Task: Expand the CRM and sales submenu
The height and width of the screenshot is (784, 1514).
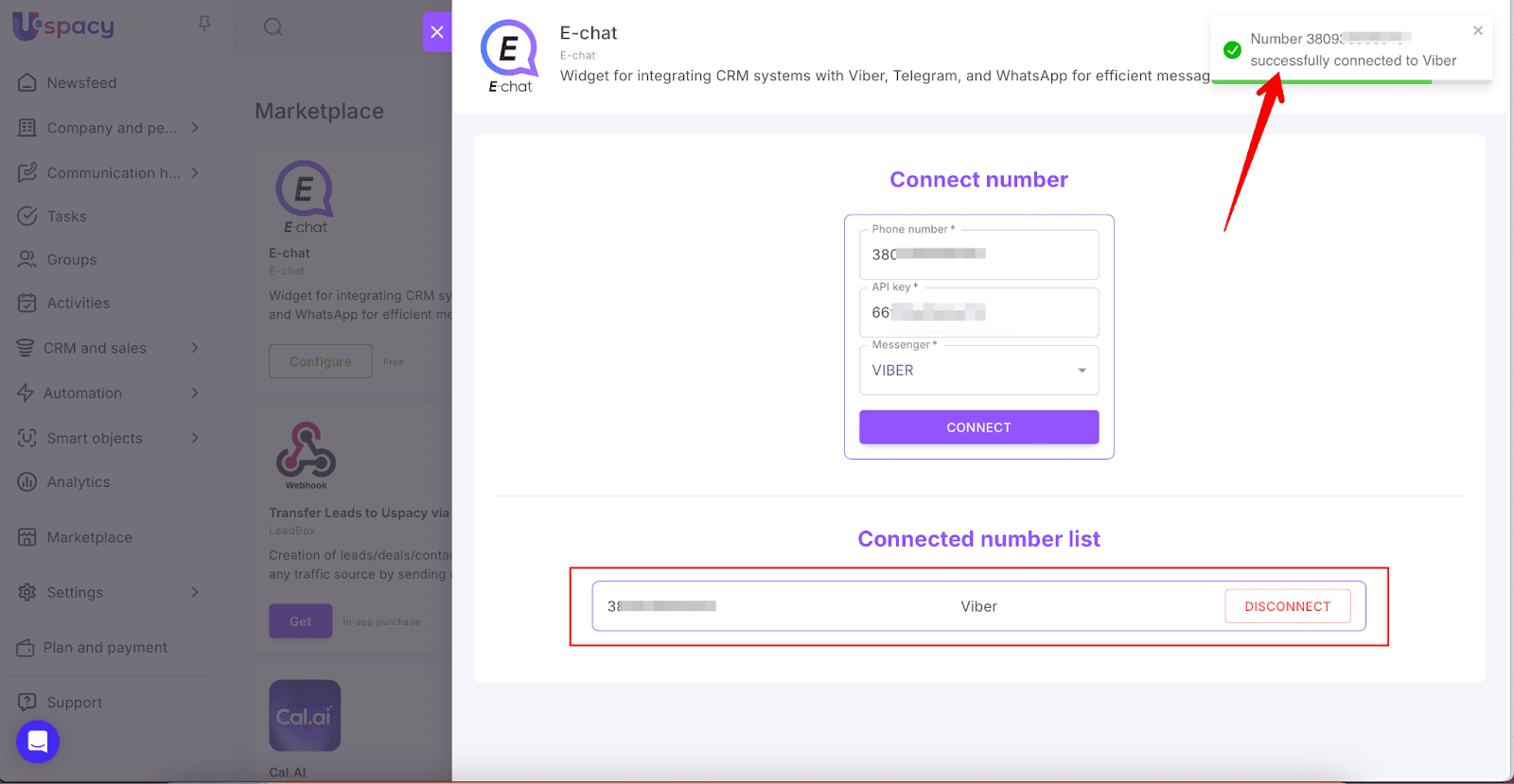Action: click(109, 348)
